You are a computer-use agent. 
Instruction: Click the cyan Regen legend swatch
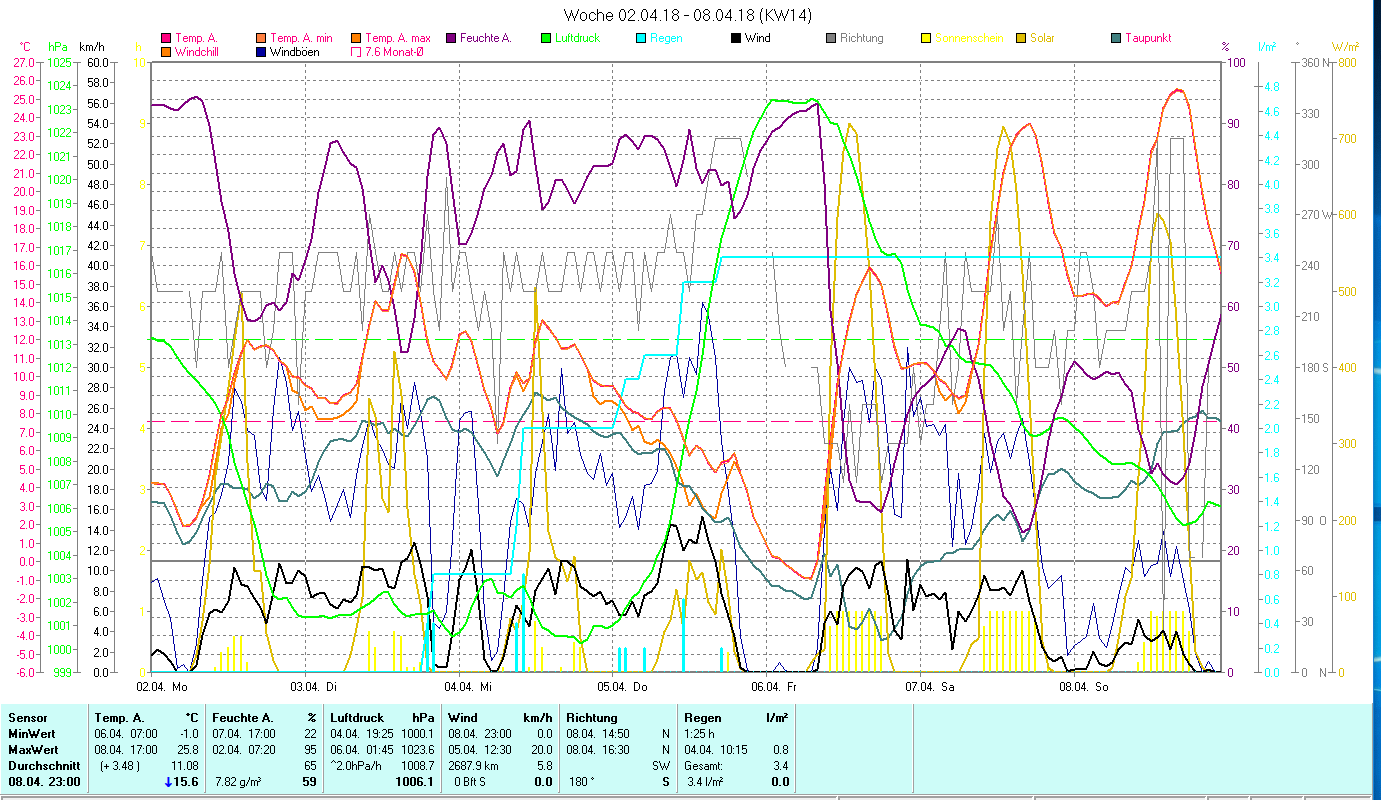pyautogui.click(x=640, y=38)
